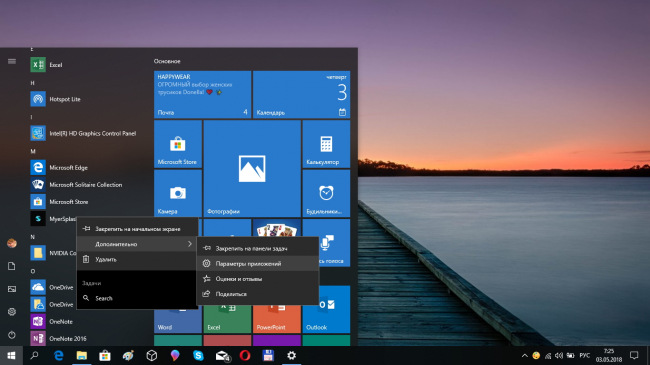650x365 pixels.
Task: Open Pictures from Start sidebar
Action: (x=12, y=289)
